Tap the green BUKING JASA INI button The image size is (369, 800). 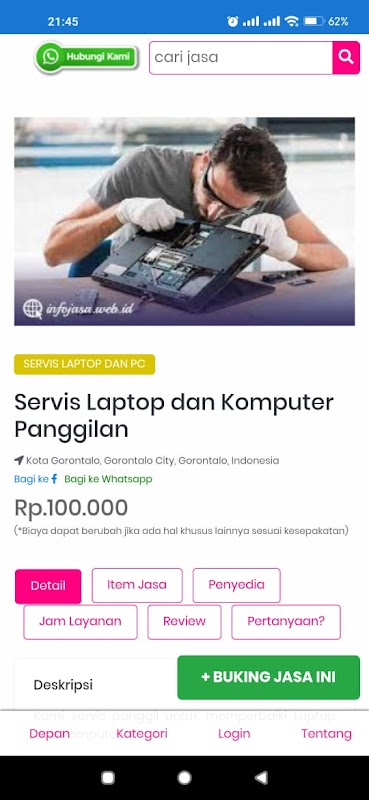[268, 677]
